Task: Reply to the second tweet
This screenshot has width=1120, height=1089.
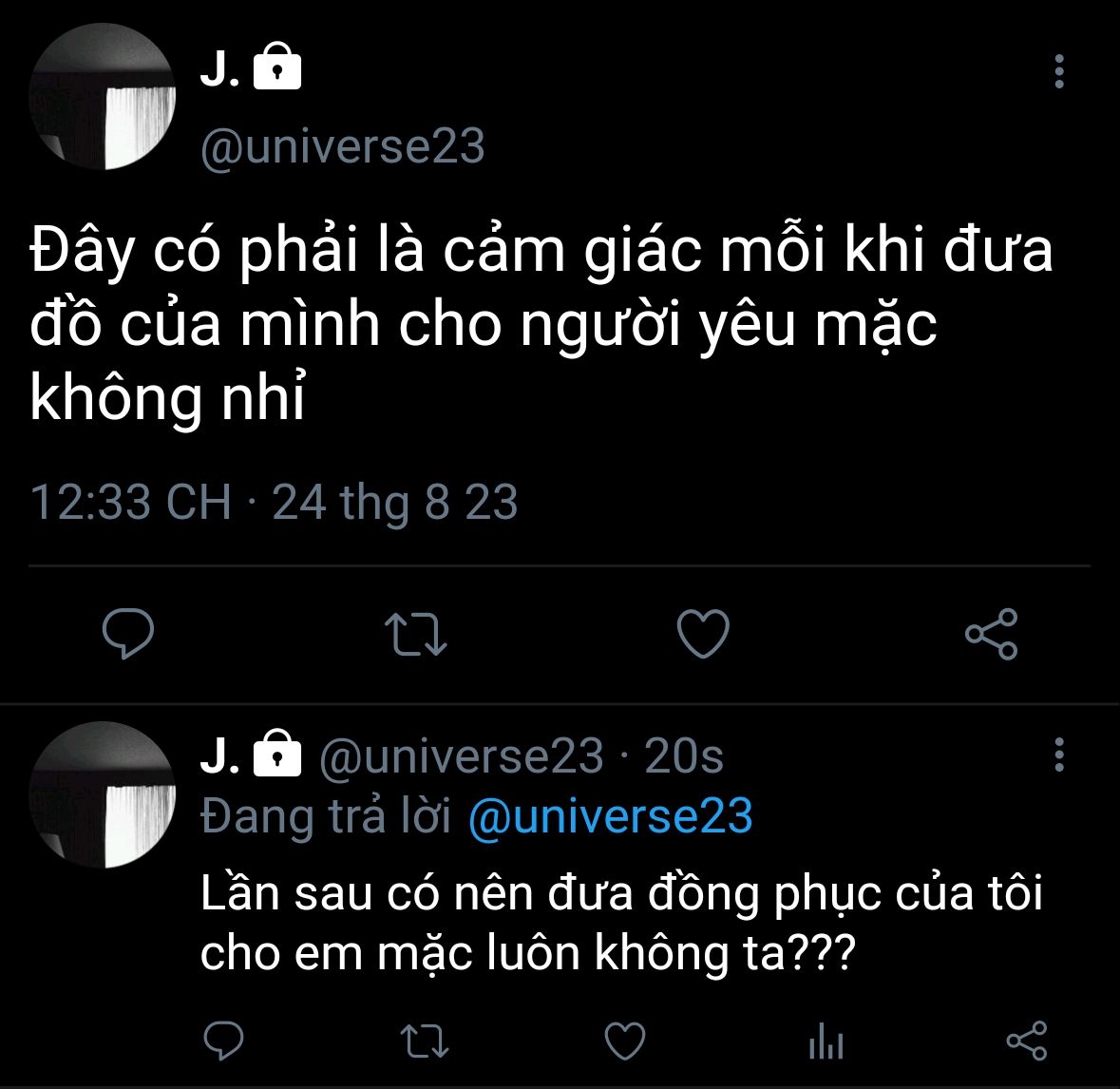Action: coord(223,1041)
